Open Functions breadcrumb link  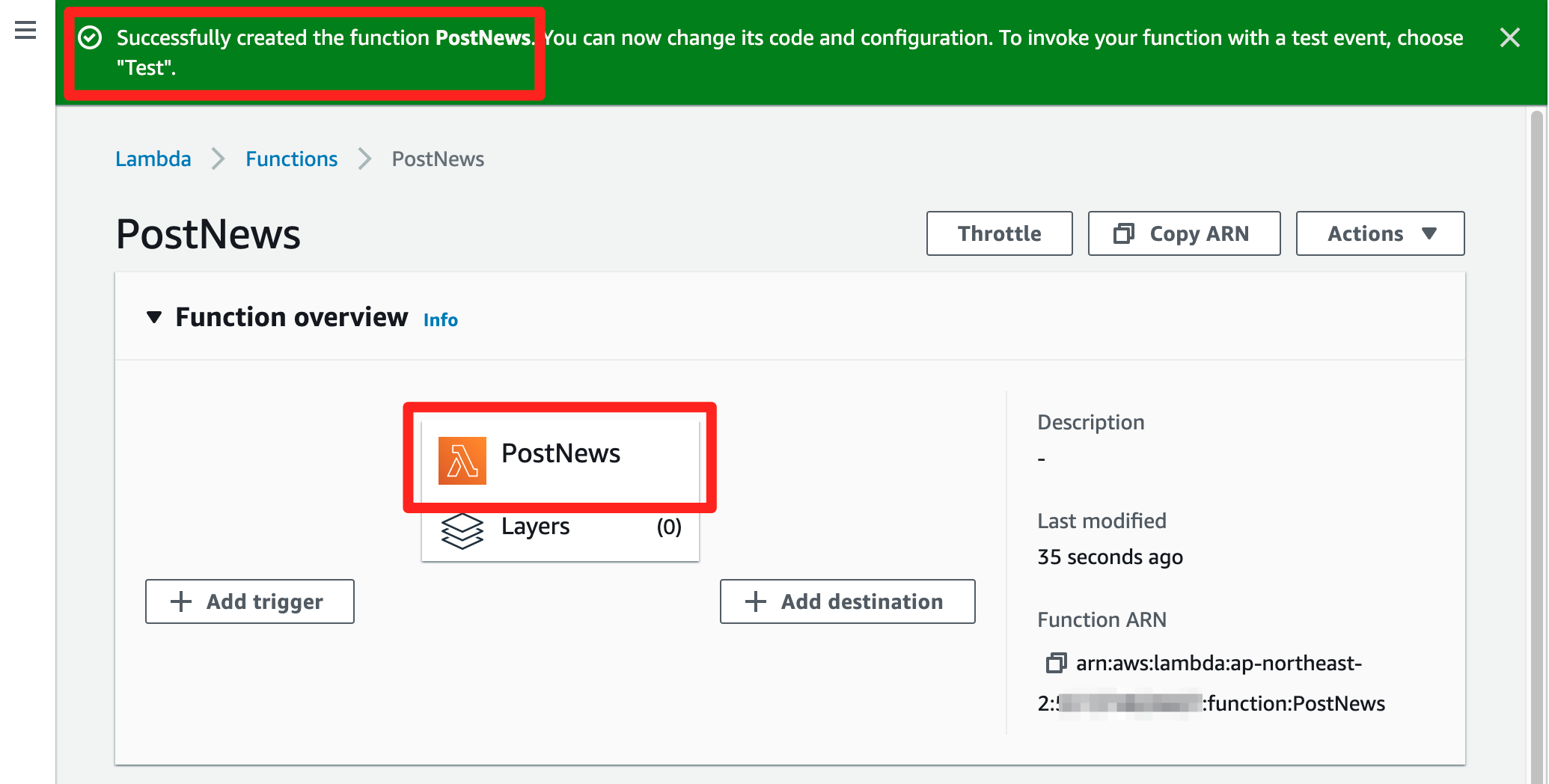[x=292, y=159]
